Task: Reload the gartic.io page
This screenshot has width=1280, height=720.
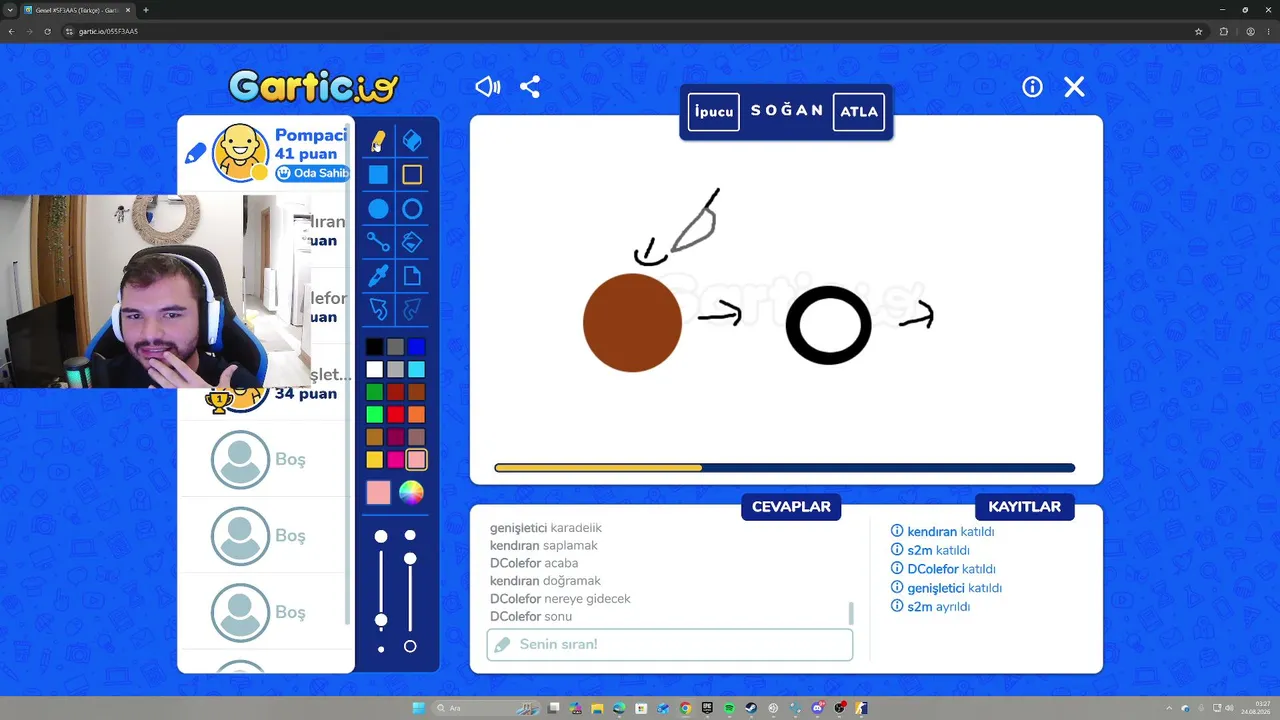Action: (47, 31)
